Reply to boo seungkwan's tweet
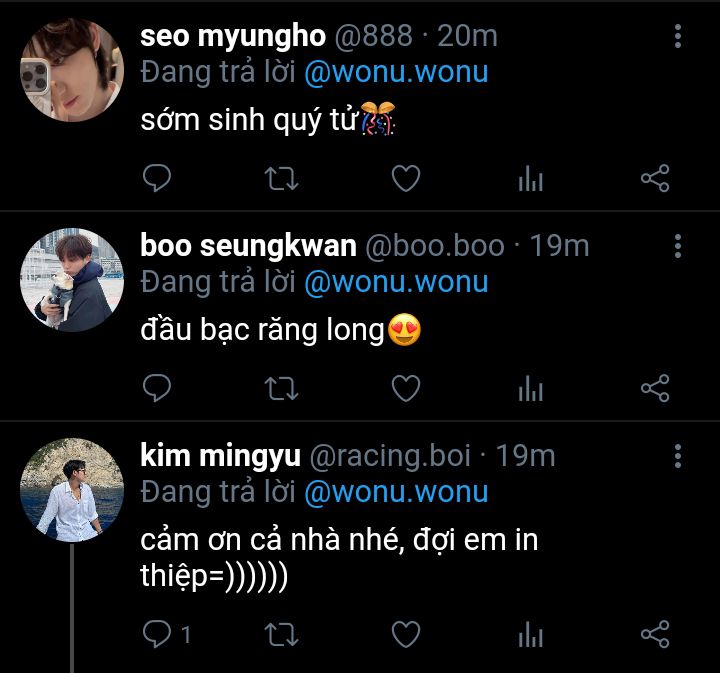720x673 pixels. (x=157, y=387)
